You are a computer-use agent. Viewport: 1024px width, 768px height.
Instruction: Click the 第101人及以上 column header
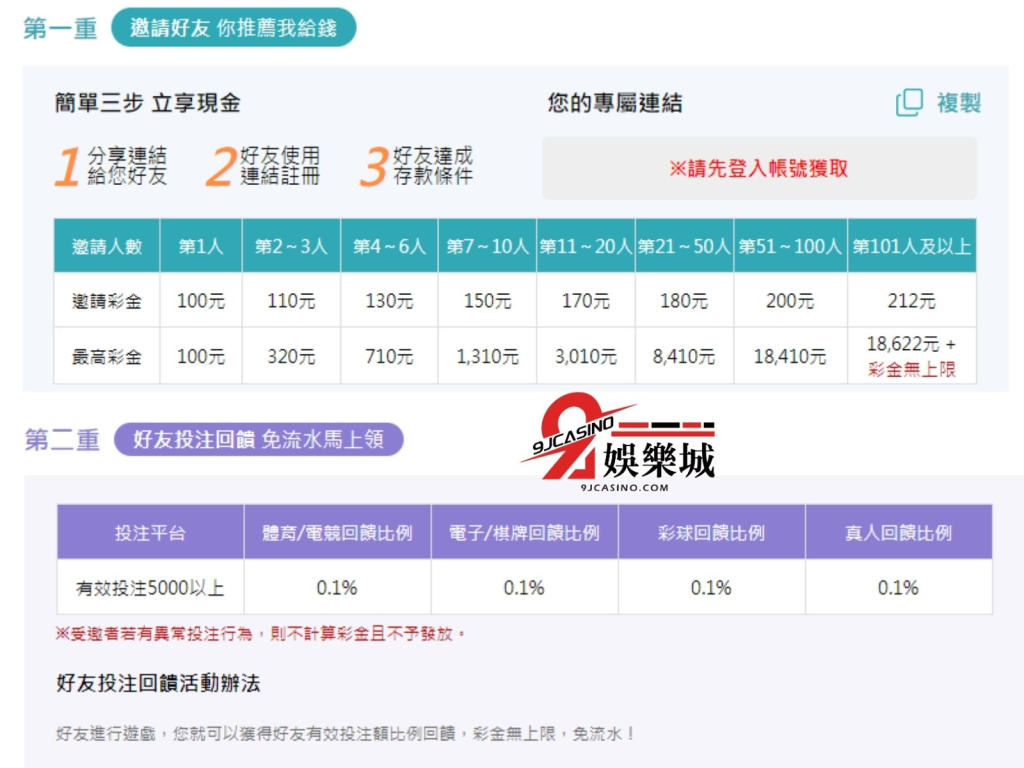pyautogui.click(x=913, y=247)
